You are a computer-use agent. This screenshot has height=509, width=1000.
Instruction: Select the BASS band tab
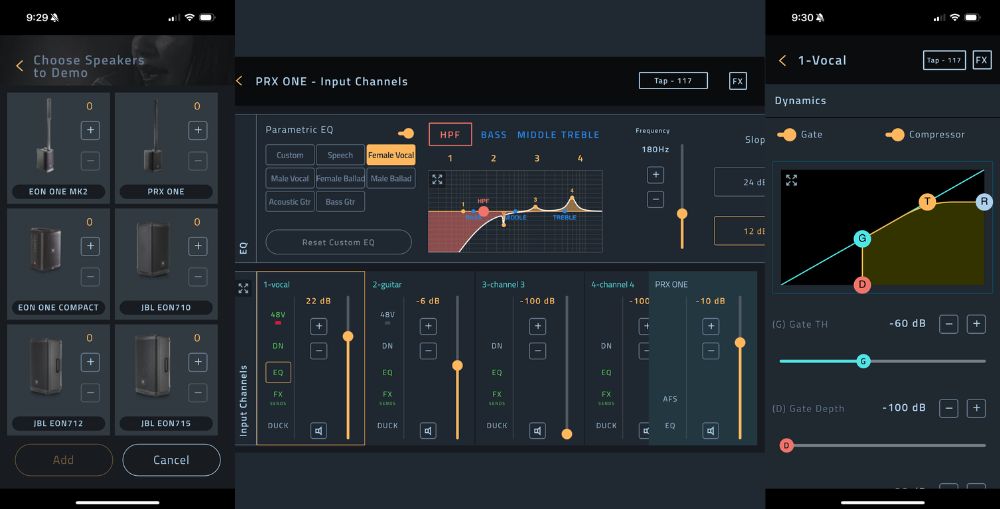coord(494,135)
